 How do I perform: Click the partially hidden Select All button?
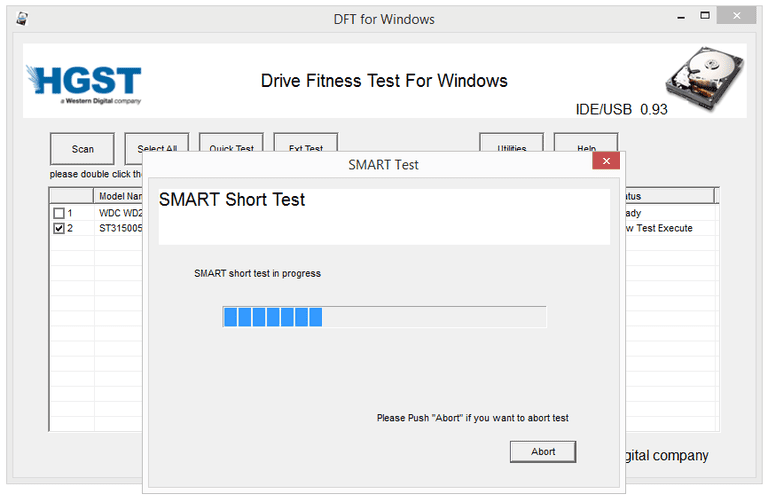[157, 143]
